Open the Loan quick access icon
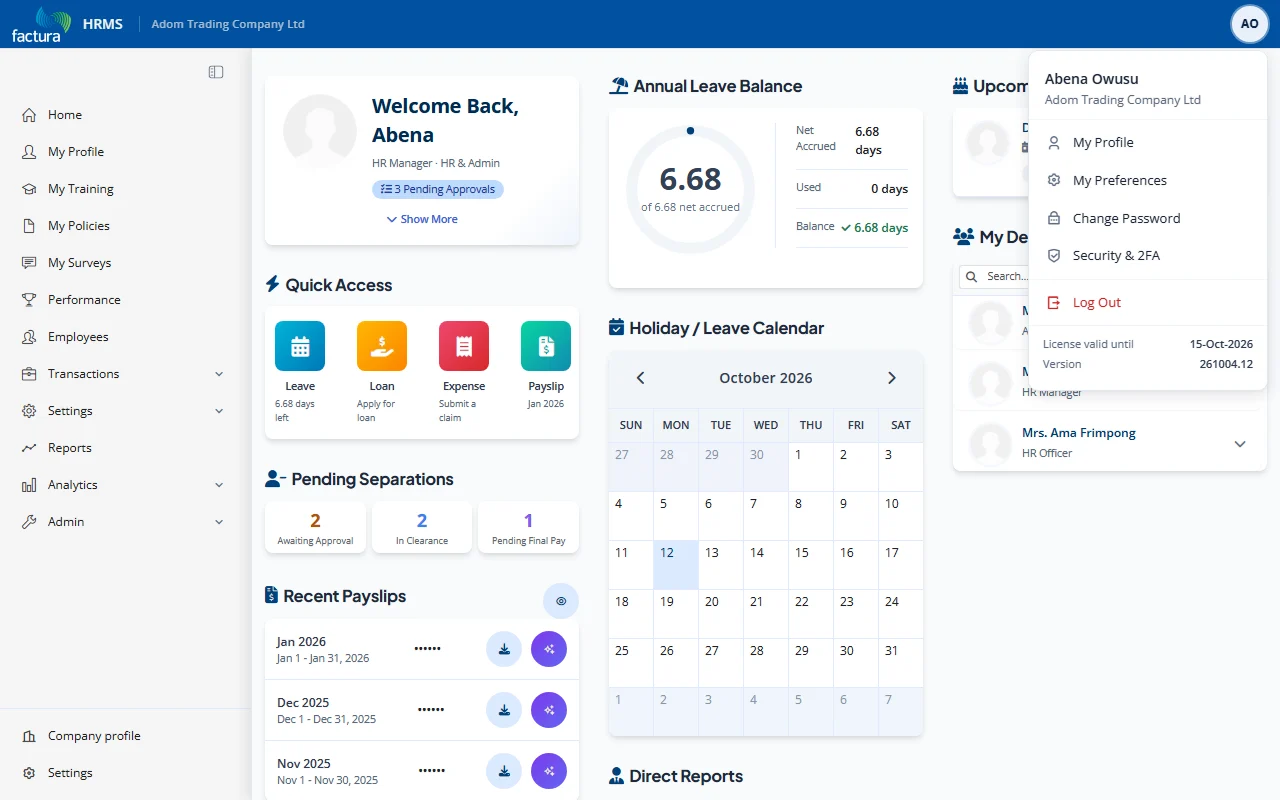The image size is (1280, 800). 382,346
